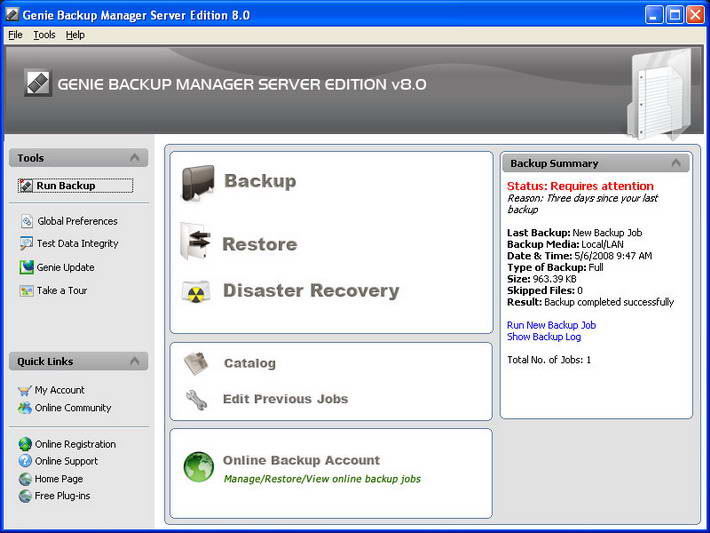Click the Catalog papers icon
Screen dimensions: 710x533
tap(196, 364)
